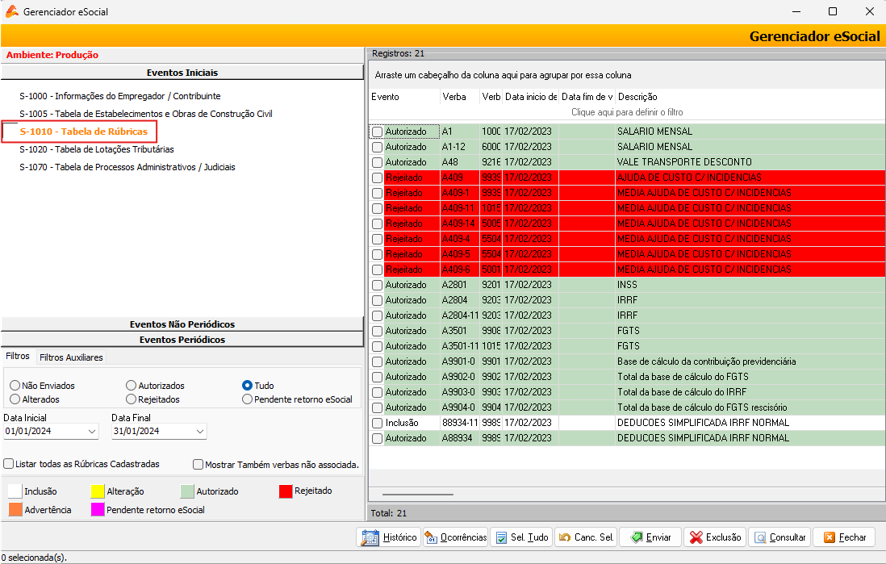The image size is (886, 564).
Task: Click the white Inclusão legend swatch
Action: 15,492
